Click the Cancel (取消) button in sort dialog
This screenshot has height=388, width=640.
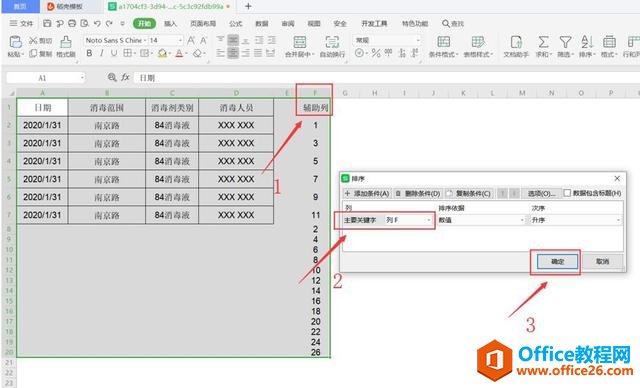[x=602, y=262]
